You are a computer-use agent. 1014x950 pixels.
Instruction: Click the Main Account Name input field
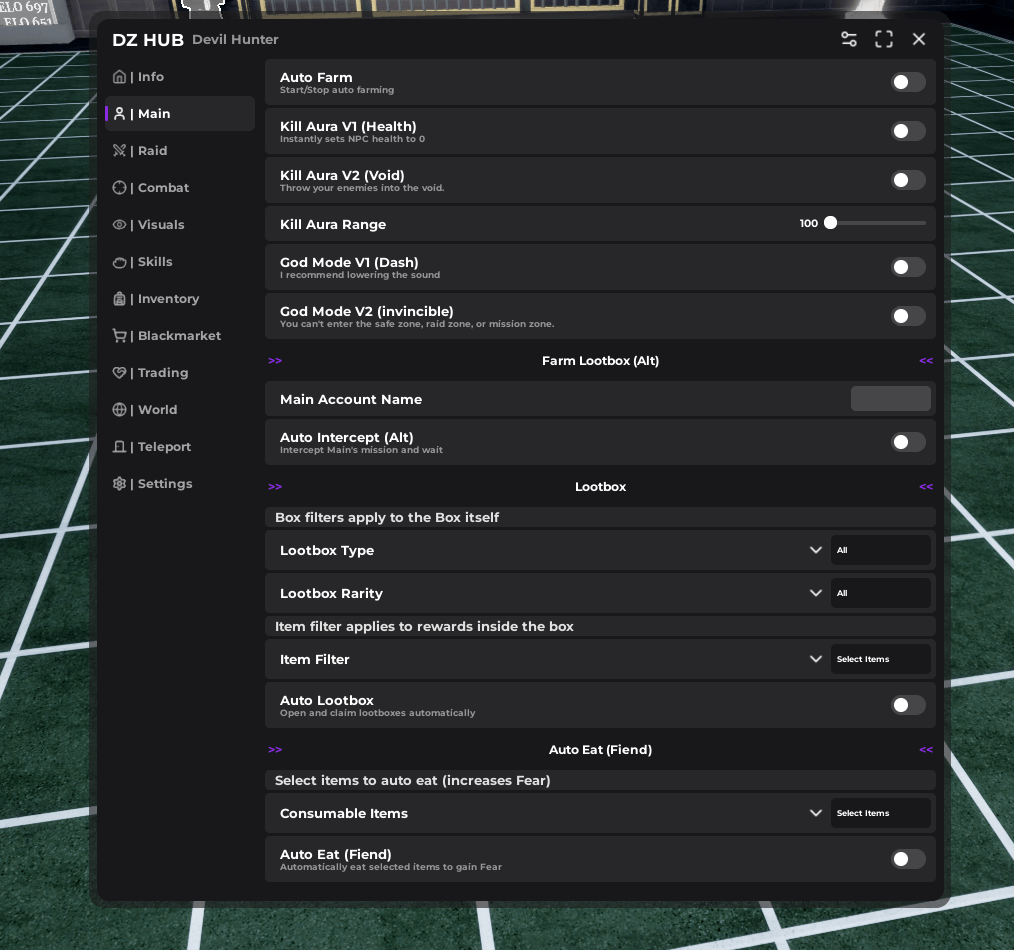(890, 399)
